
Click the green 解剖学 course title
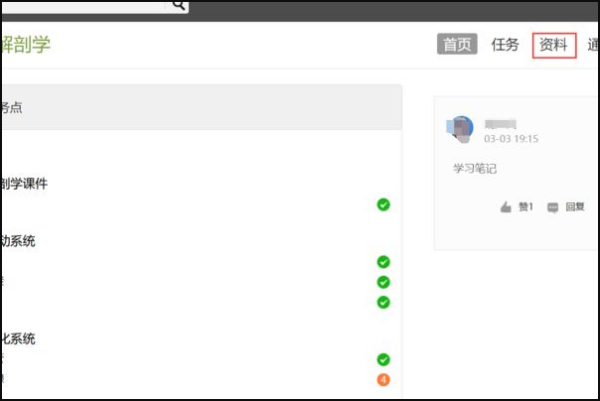[x=26, y=44]
